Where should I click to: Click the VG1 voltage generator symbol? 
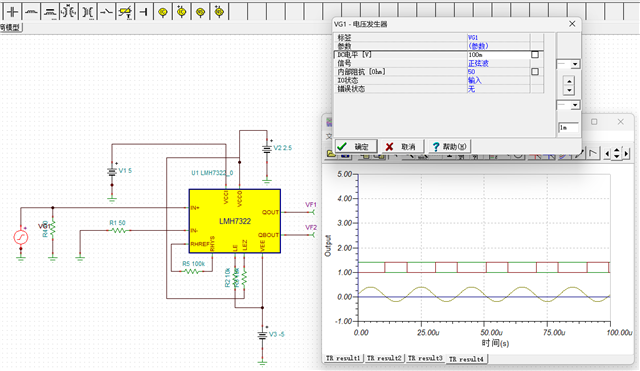click(21, 237)
